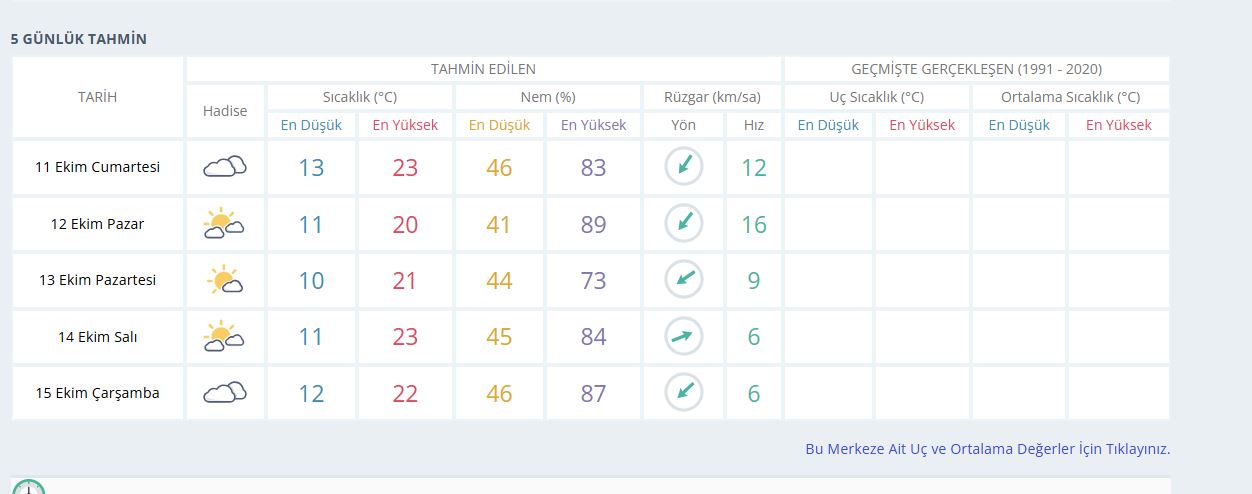Click the weather icon for 14 Ekim Salı
The width and height of the screenshot is (1252, 494).
click(225, 337)
